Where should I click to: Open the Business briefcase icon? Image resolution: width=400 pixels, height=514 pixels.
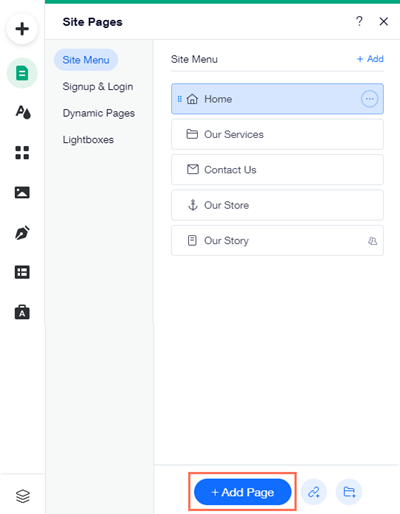(22, 312)
